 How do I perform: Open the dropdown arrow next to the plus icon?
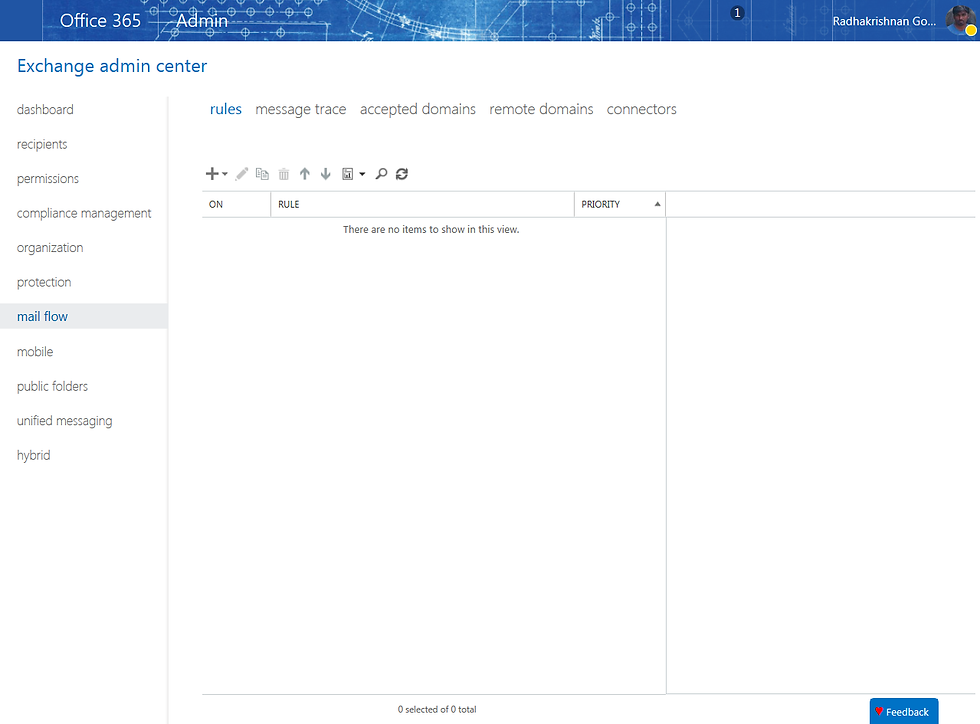[x=225, y=174]
